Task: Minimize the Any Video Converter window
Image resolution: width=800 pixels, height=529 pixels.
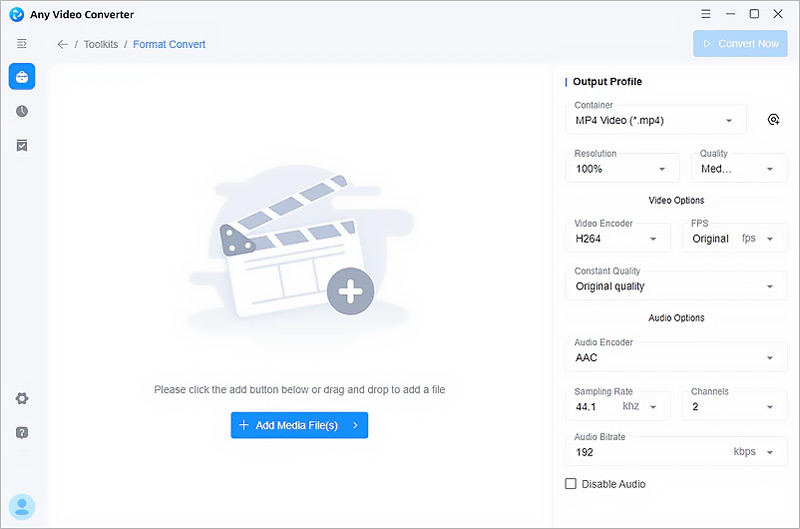Action: (731, 14)
